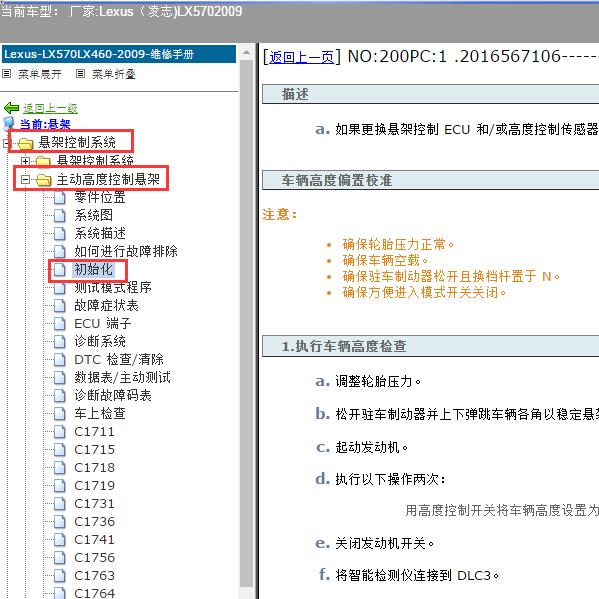Click the 菜单展开 menu expand icon
This screenshot has height=599, width=599.
(6, 73)
